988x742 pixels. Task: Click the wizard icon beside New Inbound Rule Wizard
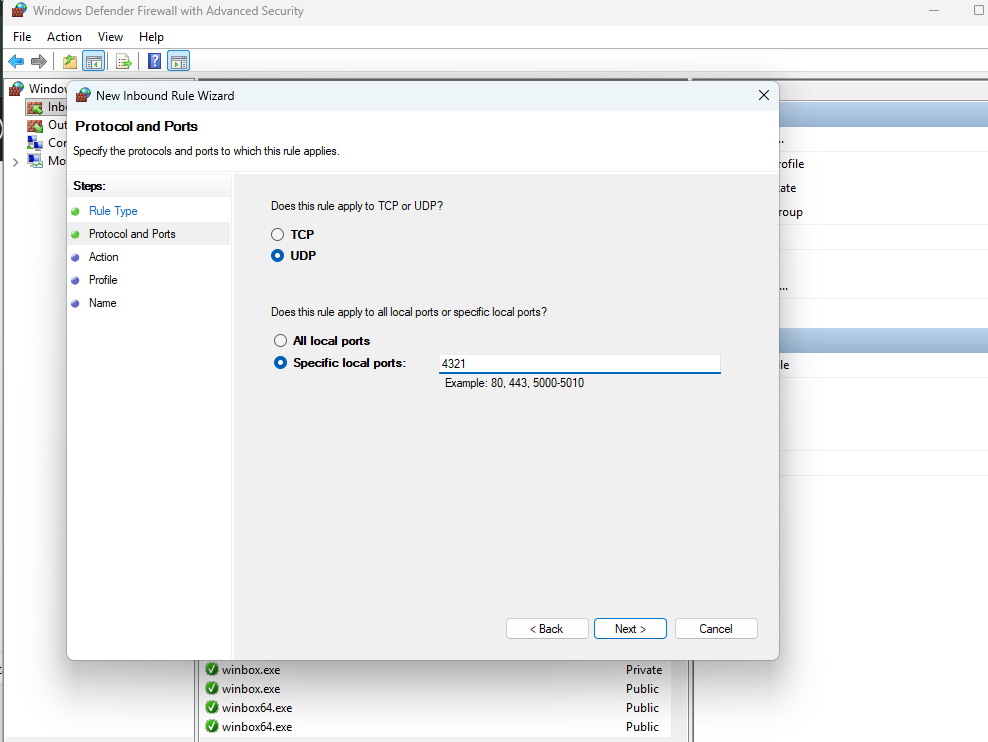coord(83,95)
